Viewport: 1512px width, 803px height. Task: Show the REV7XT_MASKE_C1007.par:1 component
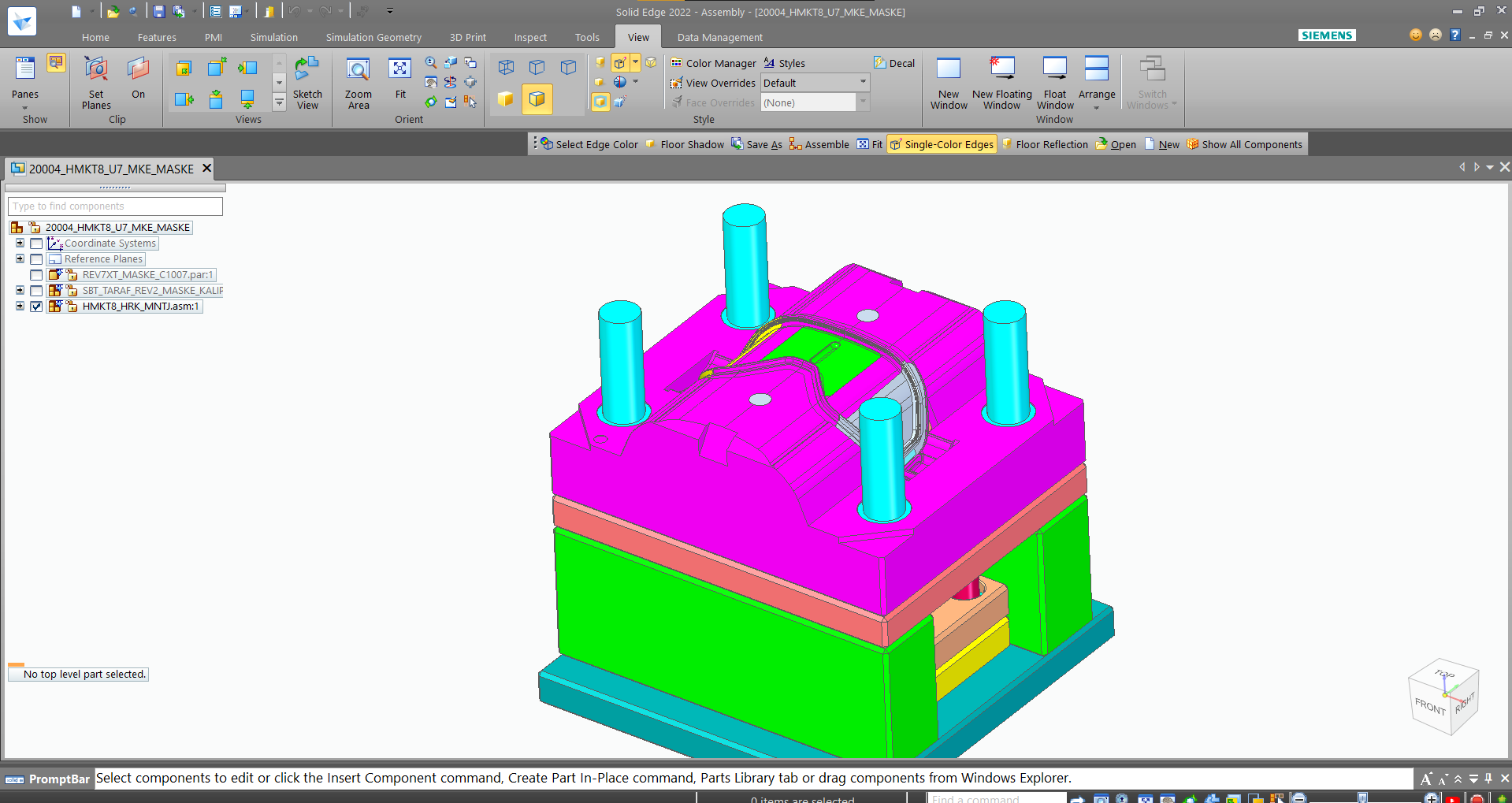[x=36, y=275]
